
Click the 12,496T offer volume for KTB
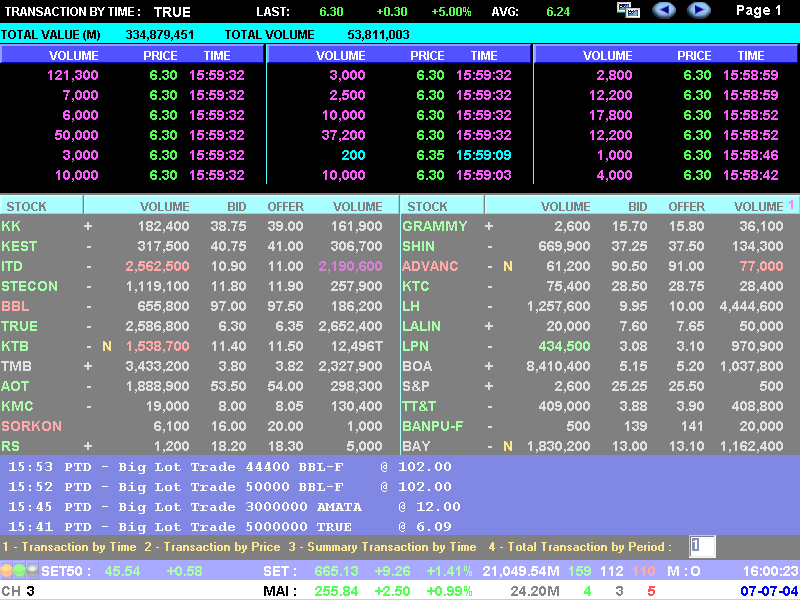357,346
